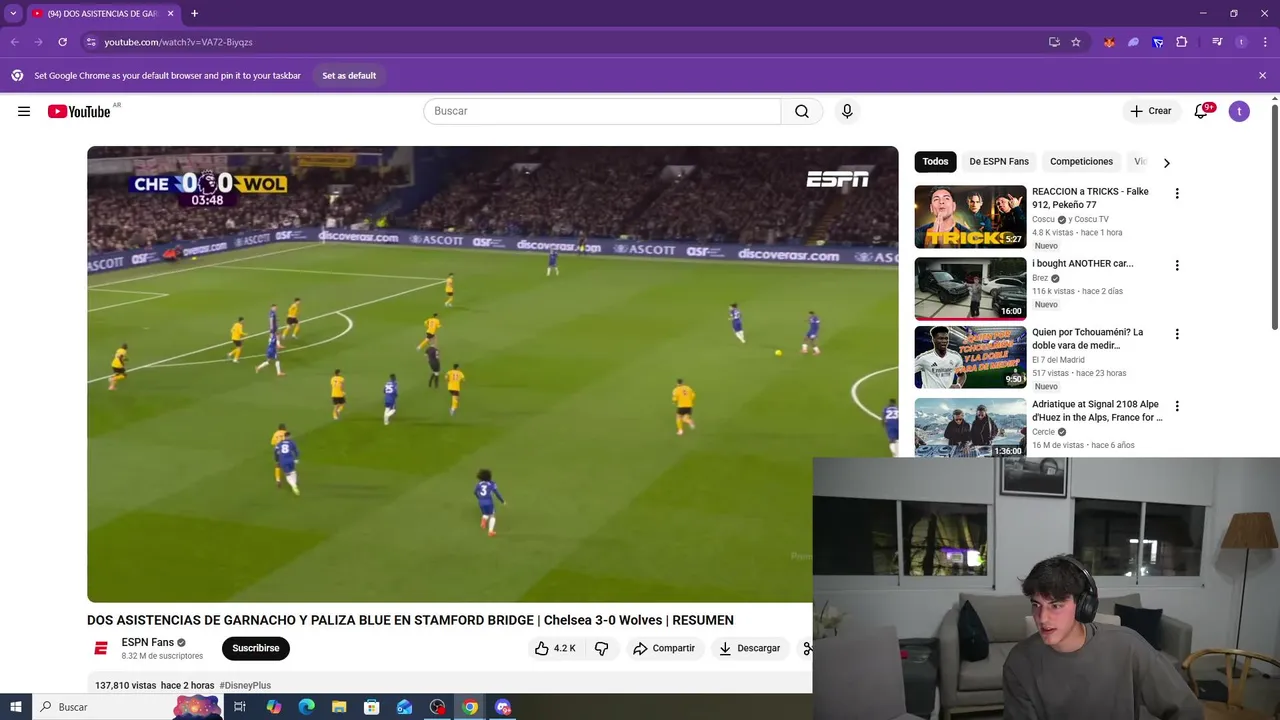This screenshot has height=720, width=1280.
Task: Go back in Chrome
Action: click(x=14, y=42)
